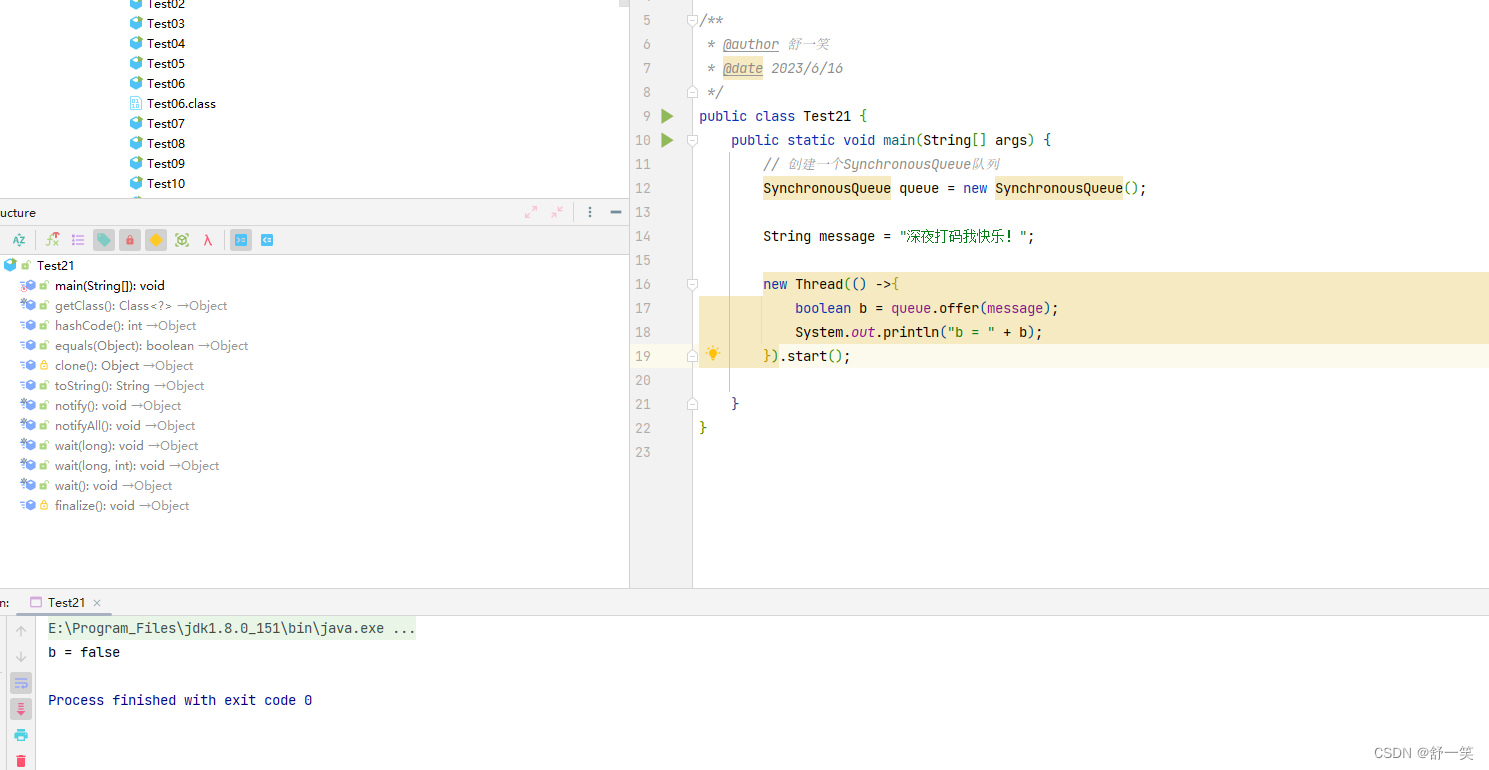Toggle Scroll to End in Run console
This screenshot has height=770, width=1489.
(21, 709)
